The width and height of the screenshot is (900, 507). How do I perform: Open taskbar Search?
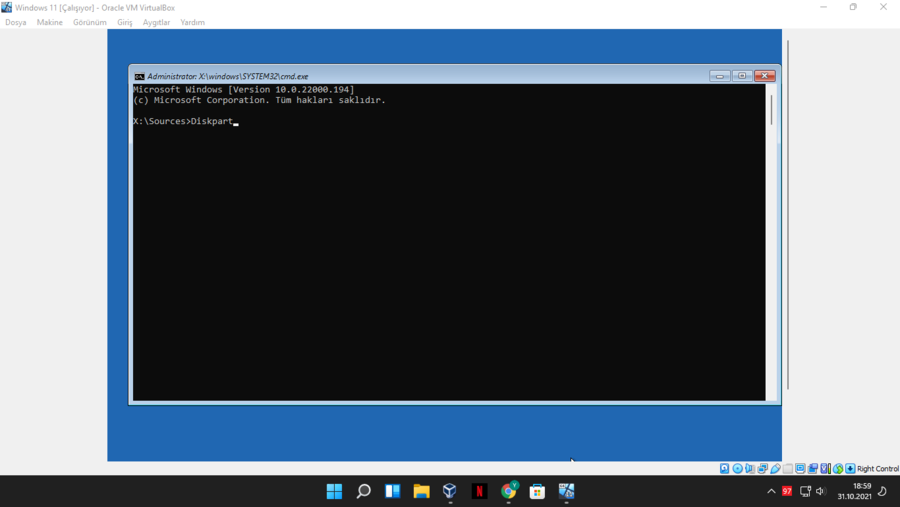363,491
